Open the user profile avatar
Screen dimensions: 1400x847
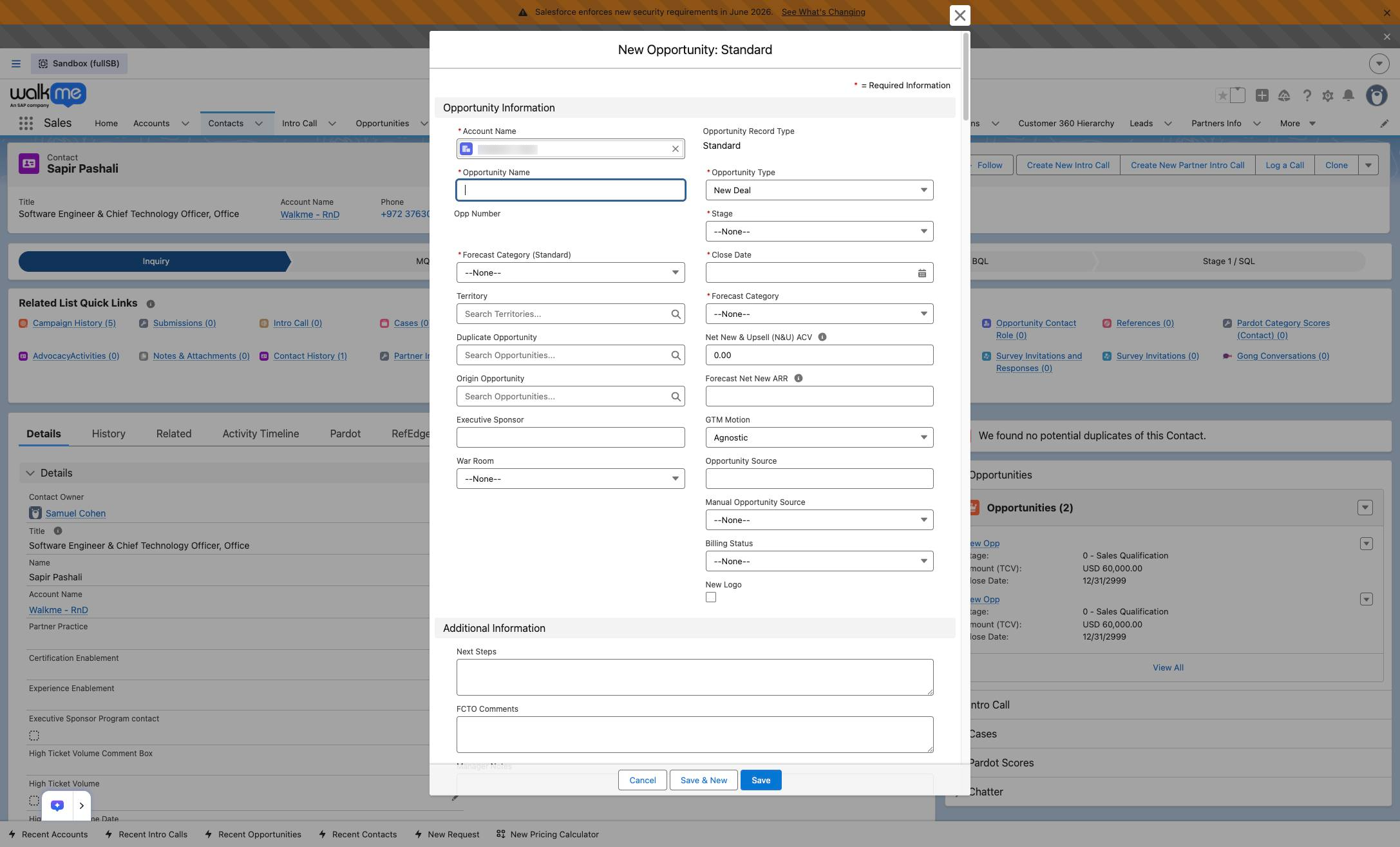click(x=1377, y=95)
